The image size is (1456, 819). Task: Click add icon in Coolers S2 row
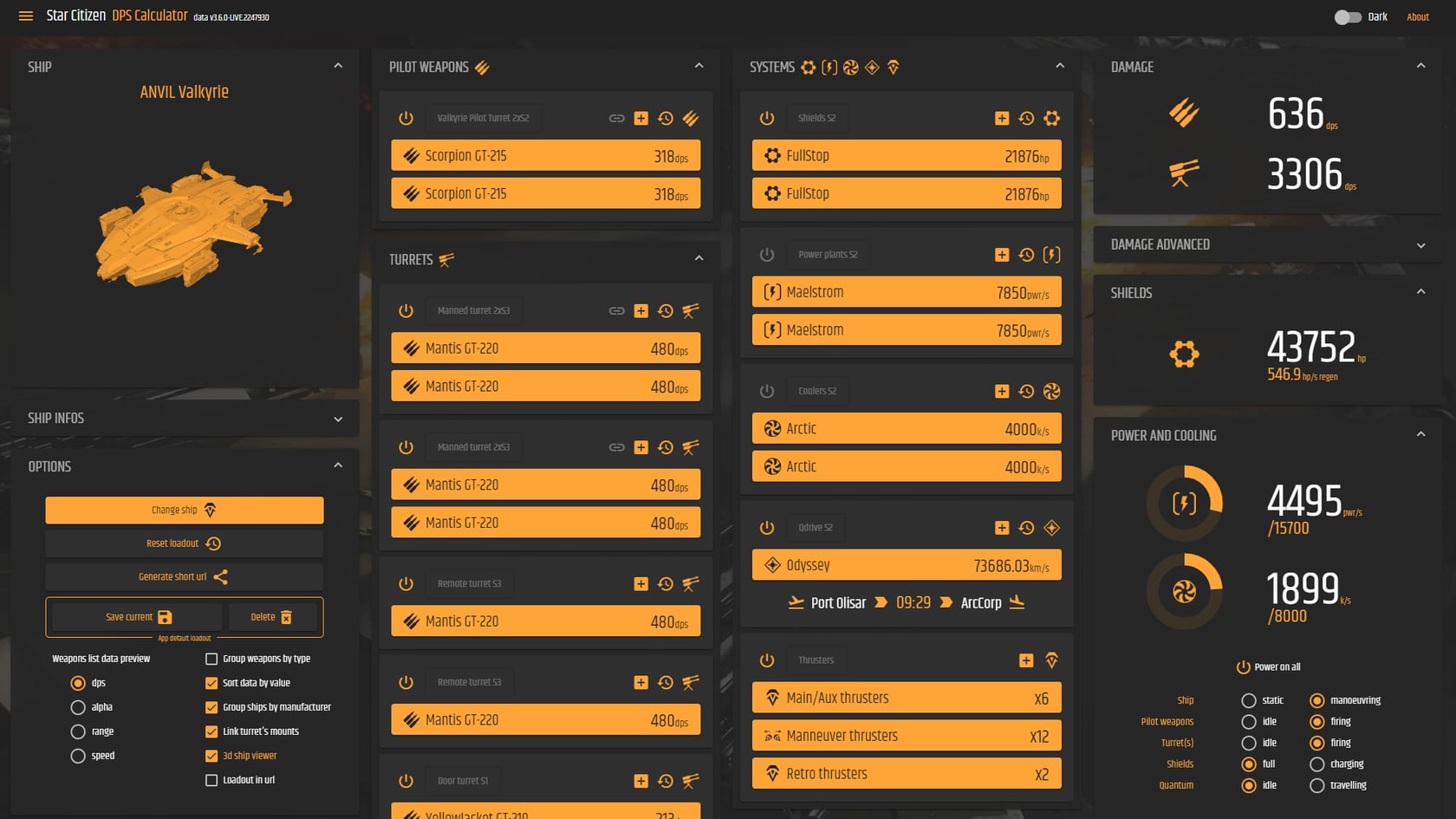tap(1002, 391)
